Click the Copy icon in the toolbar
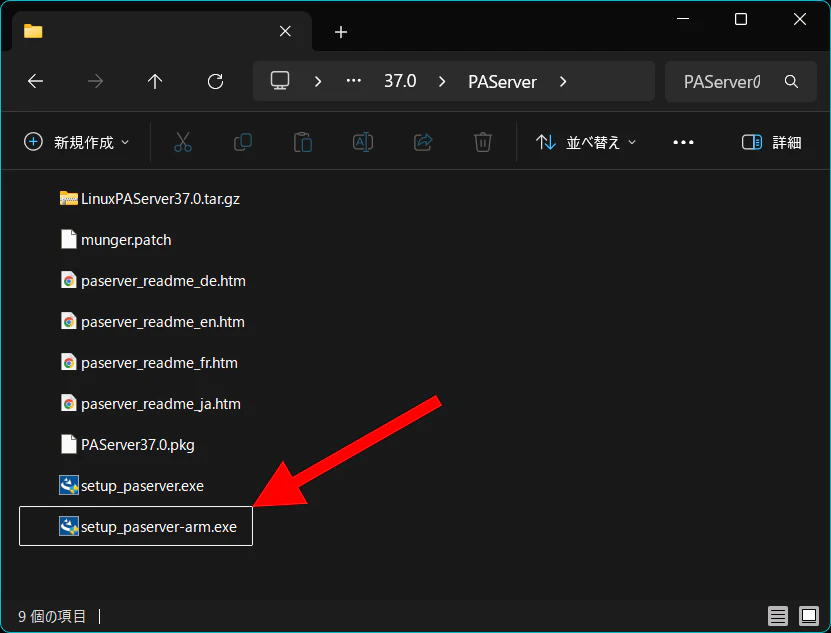 (243, 142)
